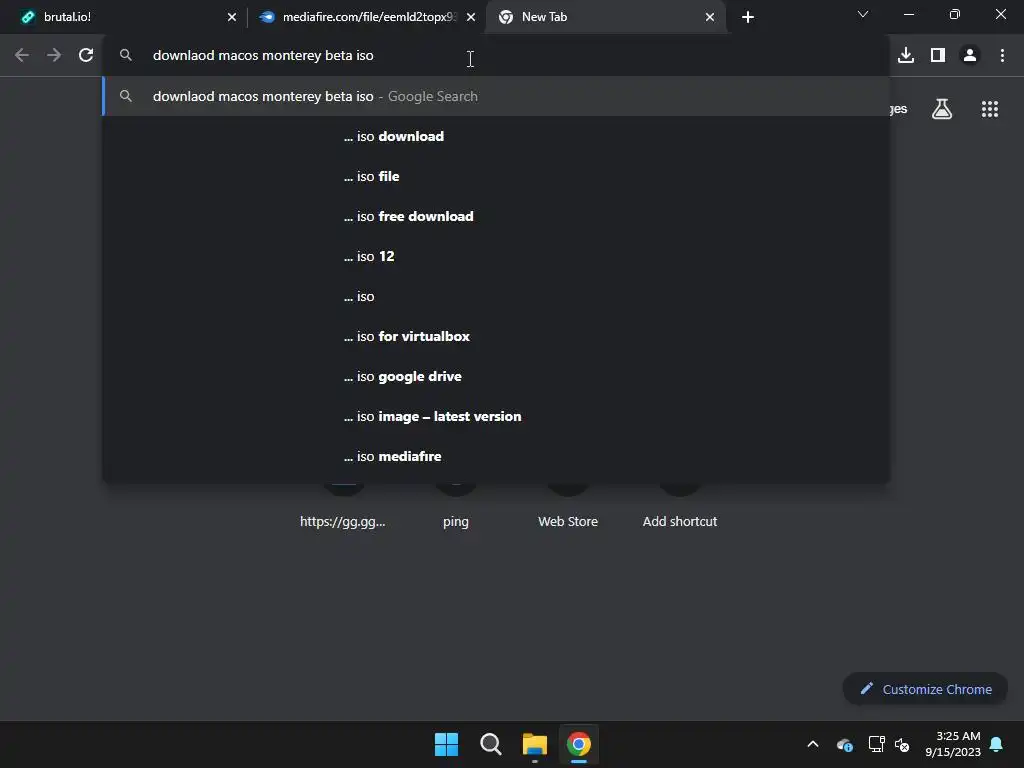Open the network tray icon
The width and height of the screenshot is (1024, 768).
coord(876,744)
